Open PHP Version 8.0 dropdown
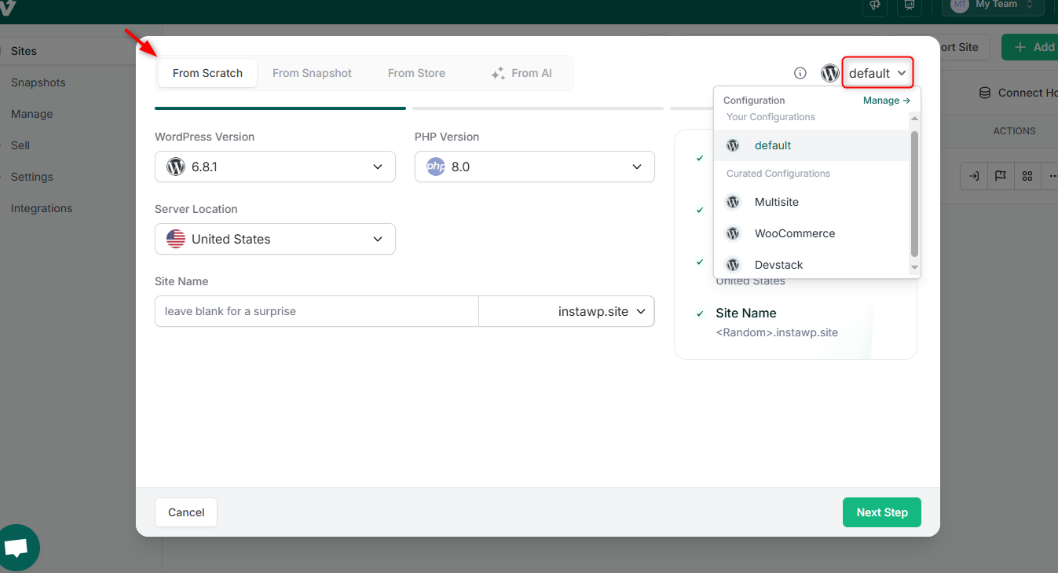Image resolution: width=1058 pixels, height=573 pixels. pyautogui.click(x=534, y=167)
